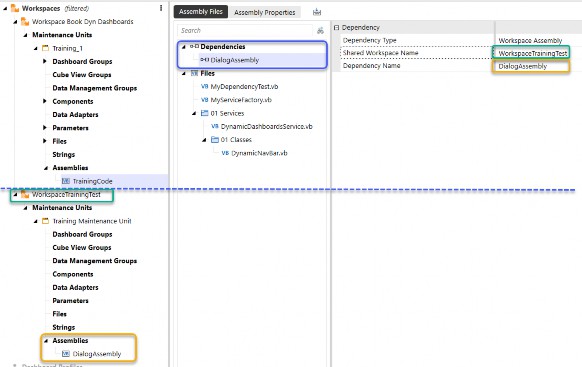Select Cube View Groups under Training_1
Screen dimensions: 582x367
click(82, 75)
